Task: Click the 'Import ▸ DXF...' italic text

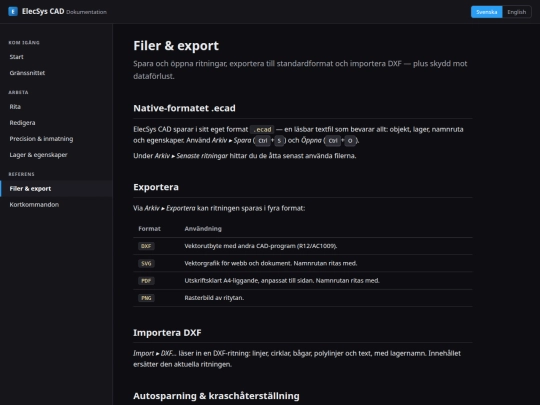Action: [155, 353]
